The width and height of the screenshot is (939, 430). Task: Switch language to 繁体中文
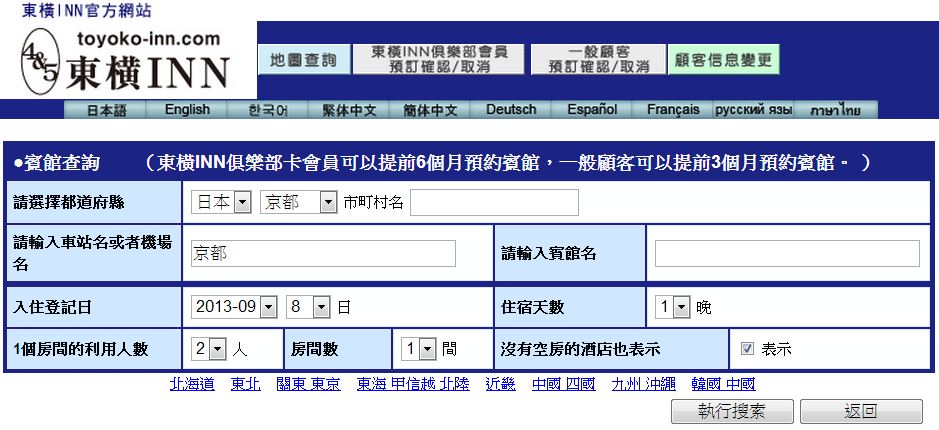pos(349,110)
